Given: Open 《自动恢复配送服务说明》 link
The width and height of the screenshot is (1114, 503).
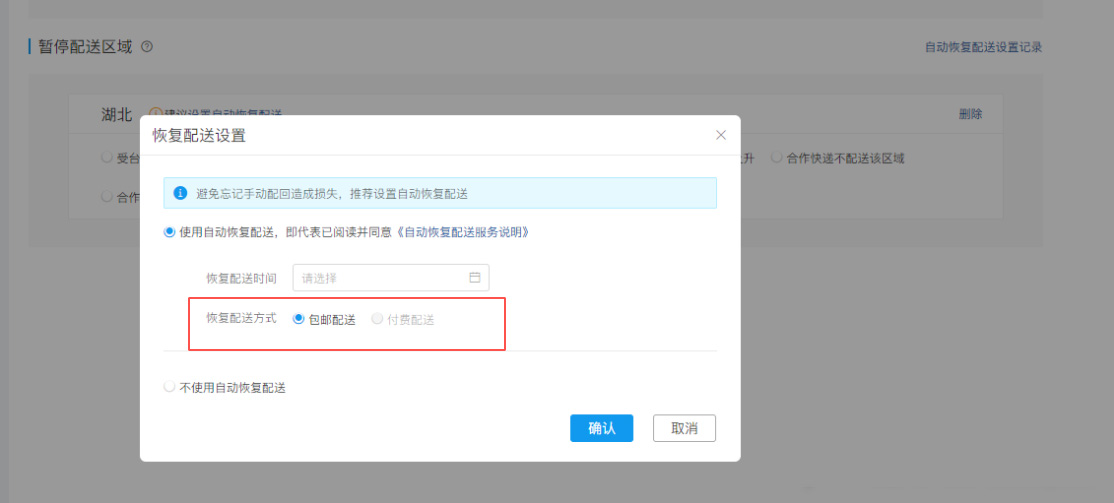Looking at the screenshot, I should pos(461,232).
